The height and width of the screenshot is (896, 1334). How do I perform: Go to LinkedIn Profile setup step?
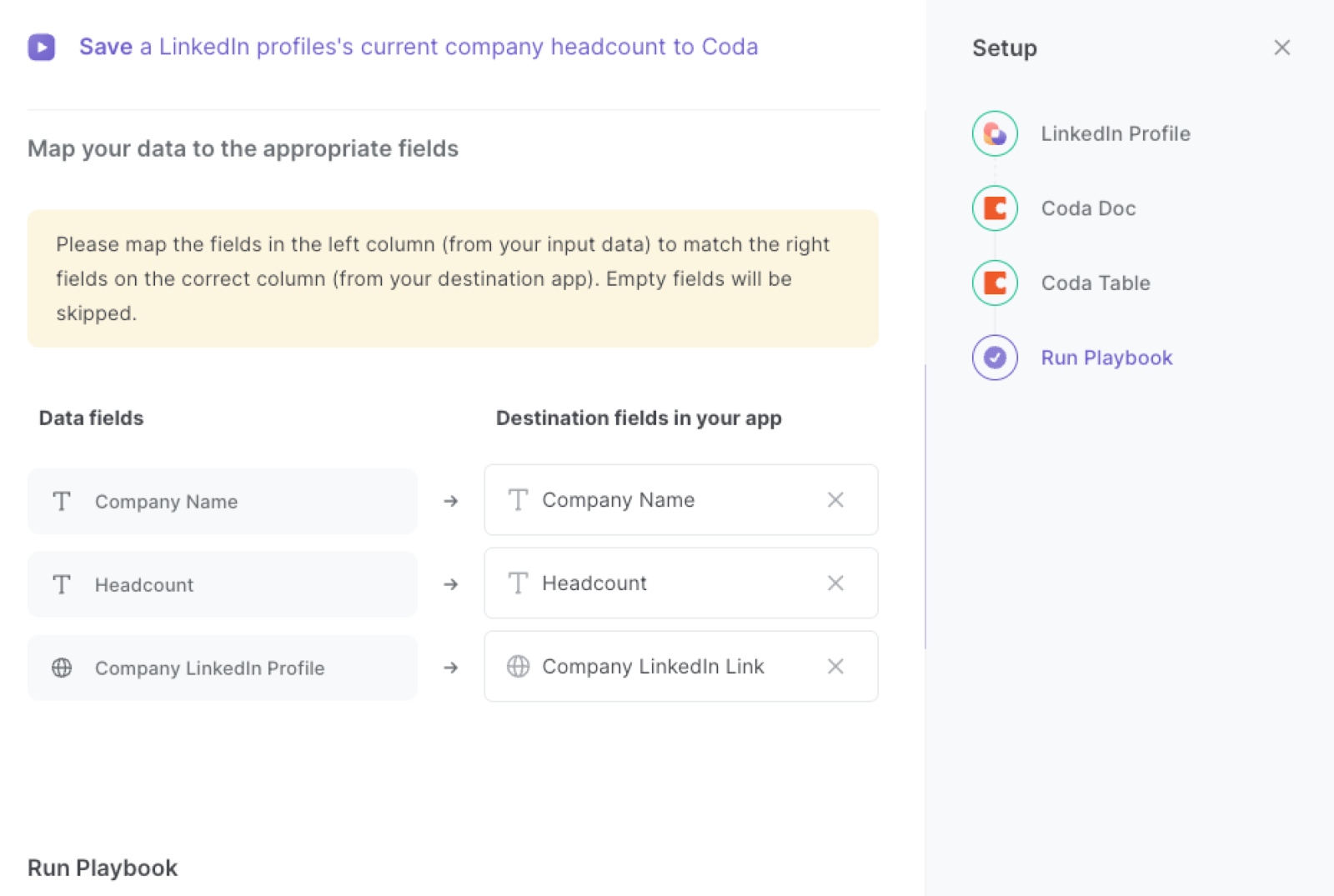click(x=1116, y=133)
